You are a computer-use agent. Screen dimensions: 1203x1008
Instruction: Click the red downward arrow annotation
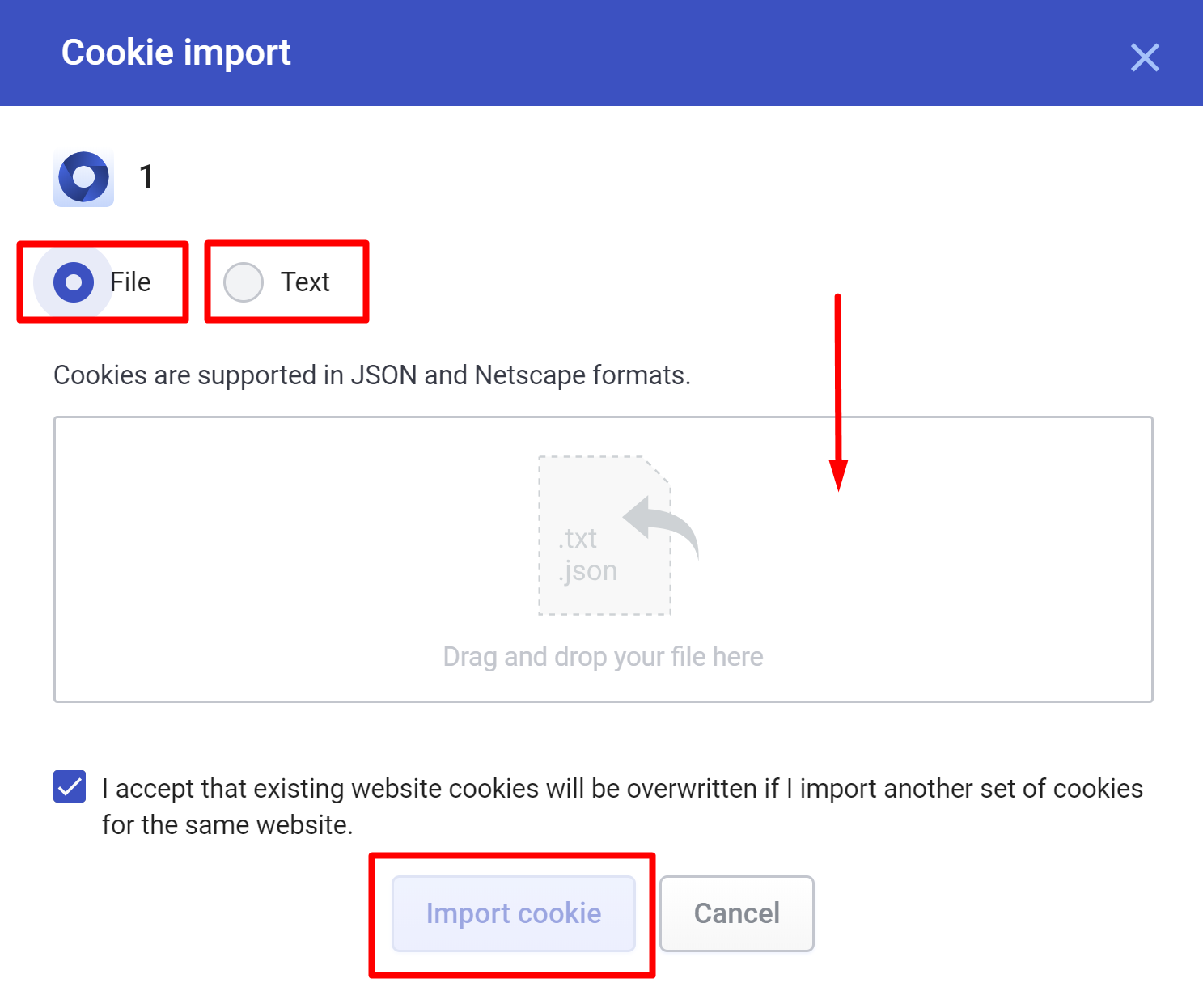click(x=838, y=392)
